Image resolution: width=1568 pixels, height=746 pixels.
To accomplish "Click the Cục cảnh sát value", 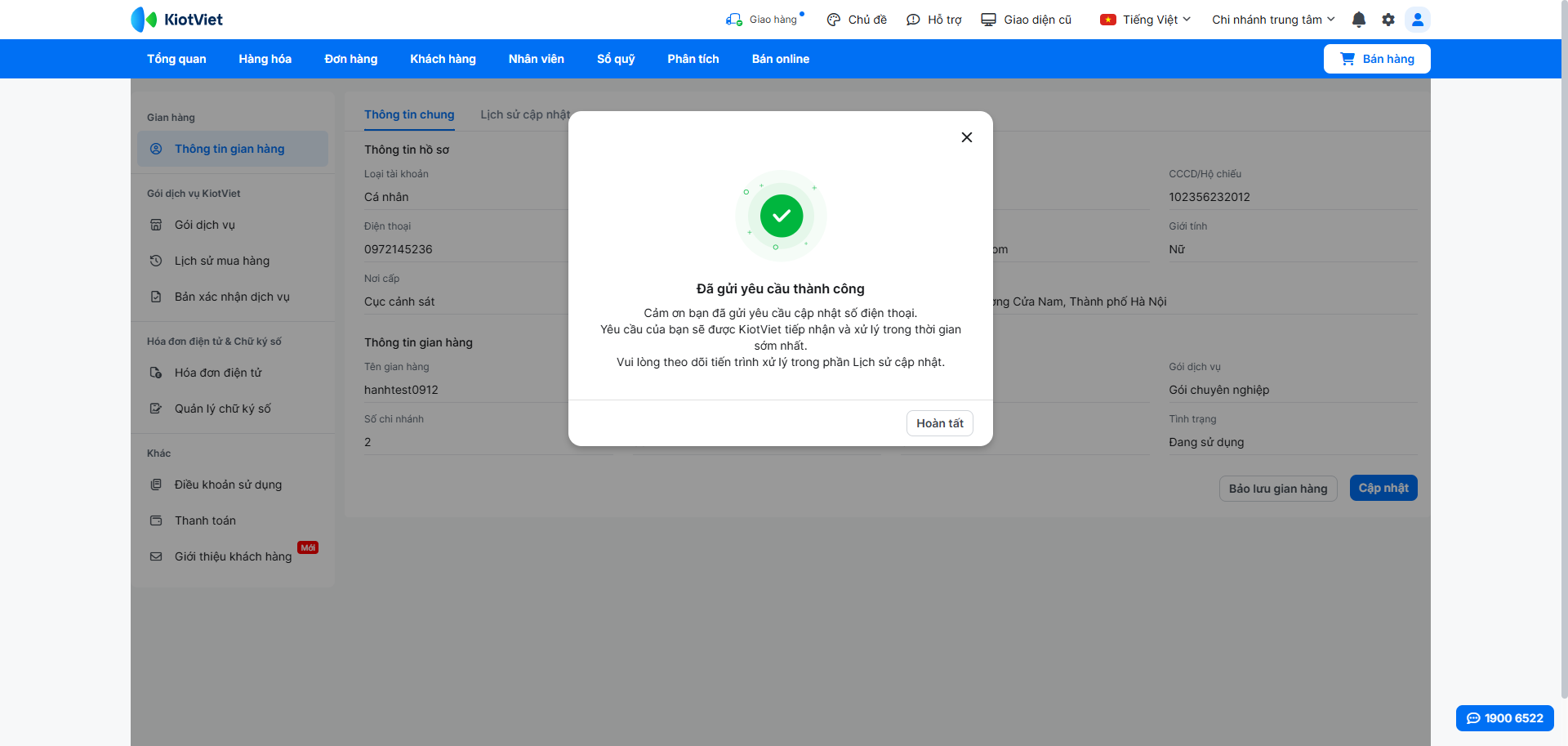I will (x=399, y=302).
